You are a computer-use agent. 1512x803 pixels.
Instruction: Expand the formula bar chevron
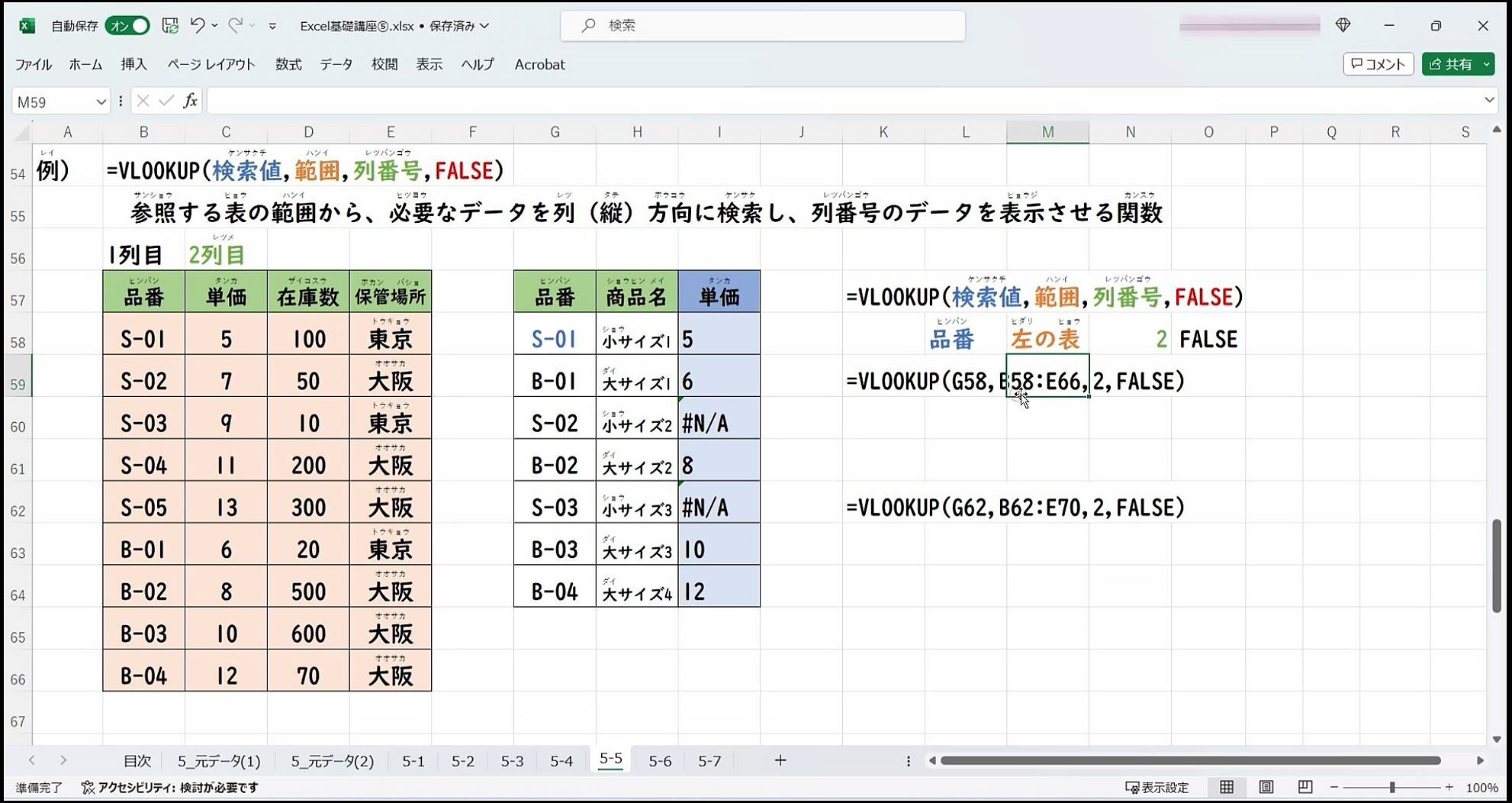(x=1489, y=101)
